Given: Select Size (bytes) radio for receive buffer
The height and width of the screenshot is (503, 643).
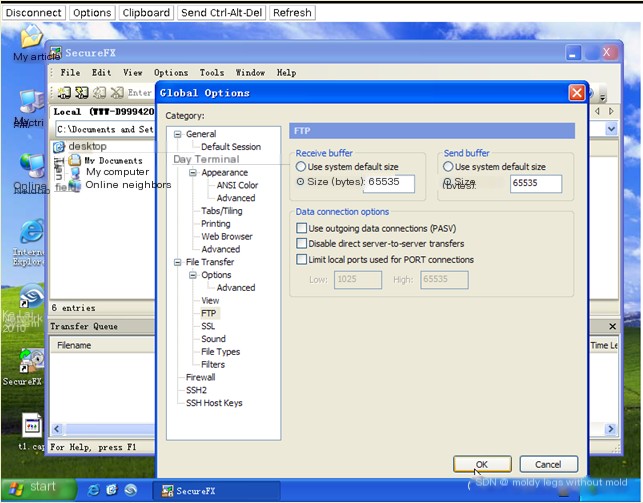Looking at the screenshot, I should tap(300, 182).
